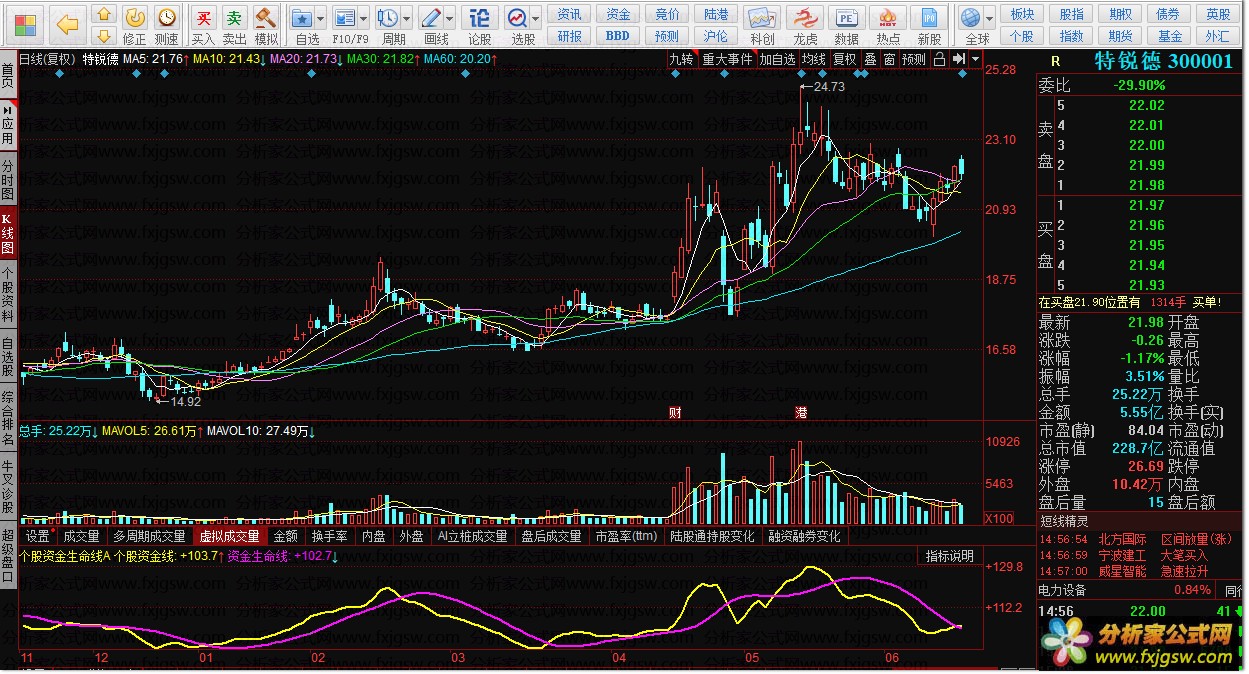Expand the 周期 period dropdown arrow
Image resolution: width=1249 pixels, height=674 pixels.
(x=407, y=18)
